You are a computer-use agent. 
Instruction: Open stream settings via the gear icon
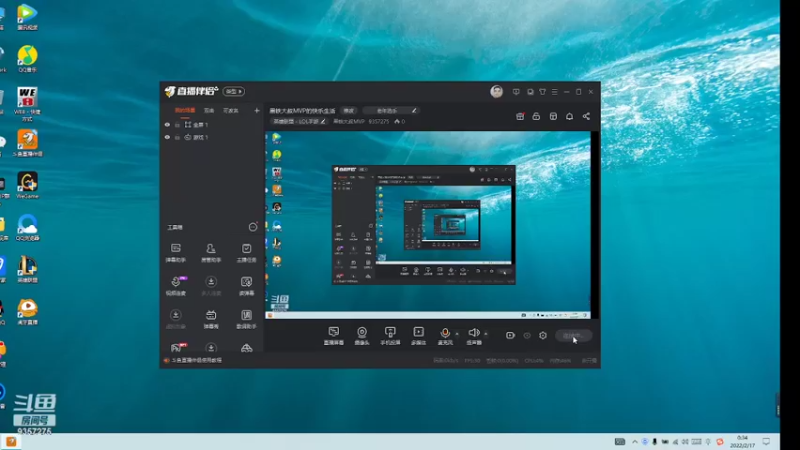[543, 335]
